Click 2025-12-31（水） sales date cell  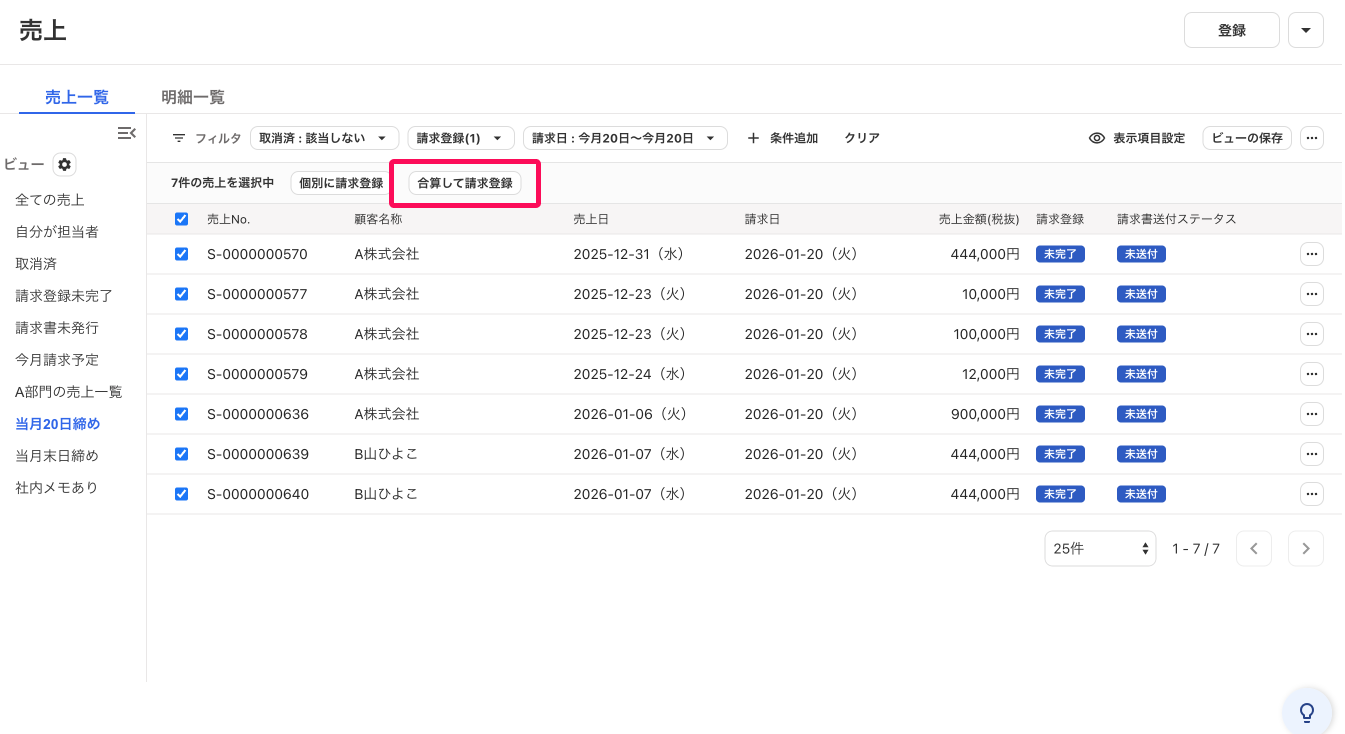click(631, 254)
